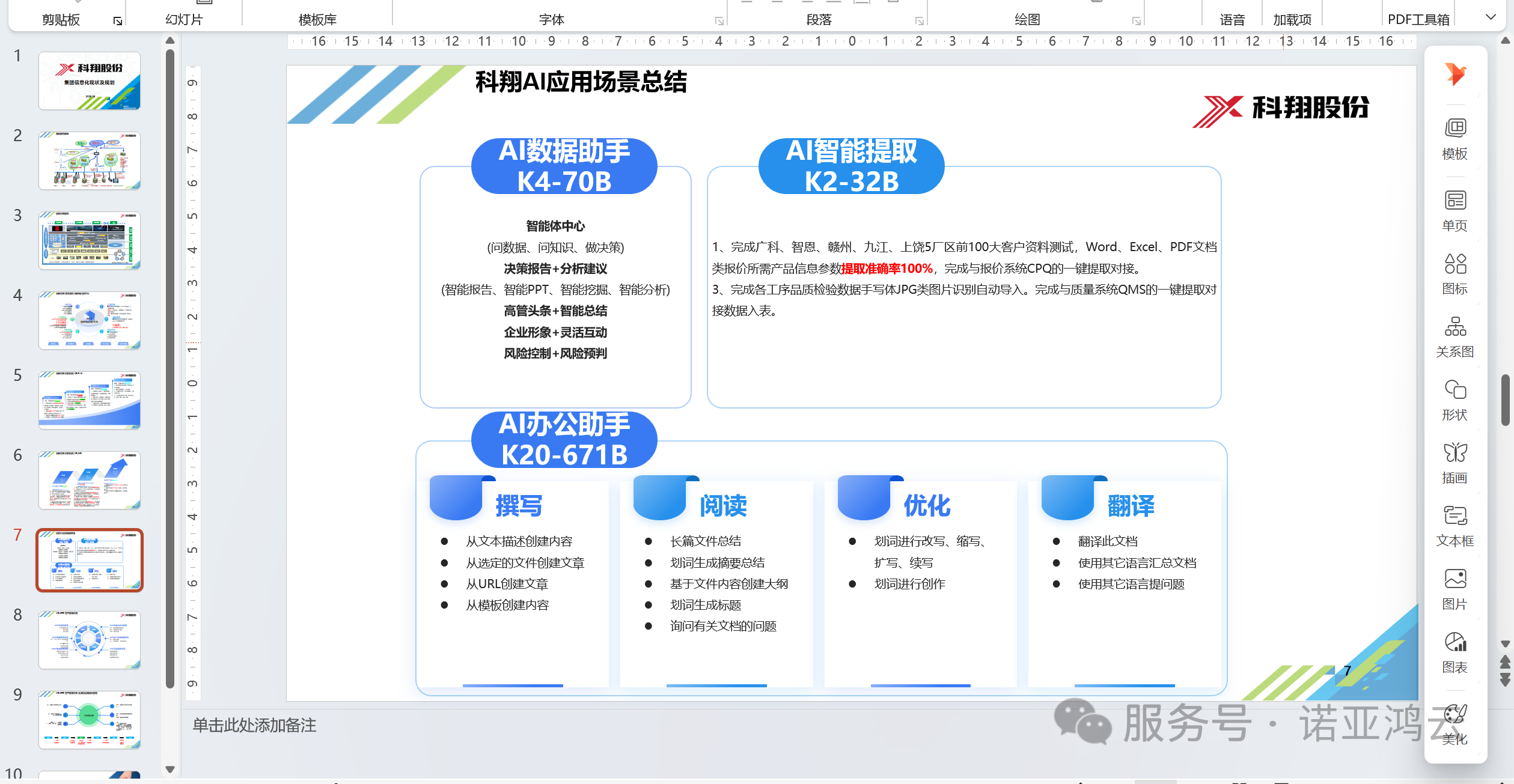The width and height of the screenshot is (1514, 784).
Task: Open the 绘图 group dialog launcher
Action: point(1137,21)
